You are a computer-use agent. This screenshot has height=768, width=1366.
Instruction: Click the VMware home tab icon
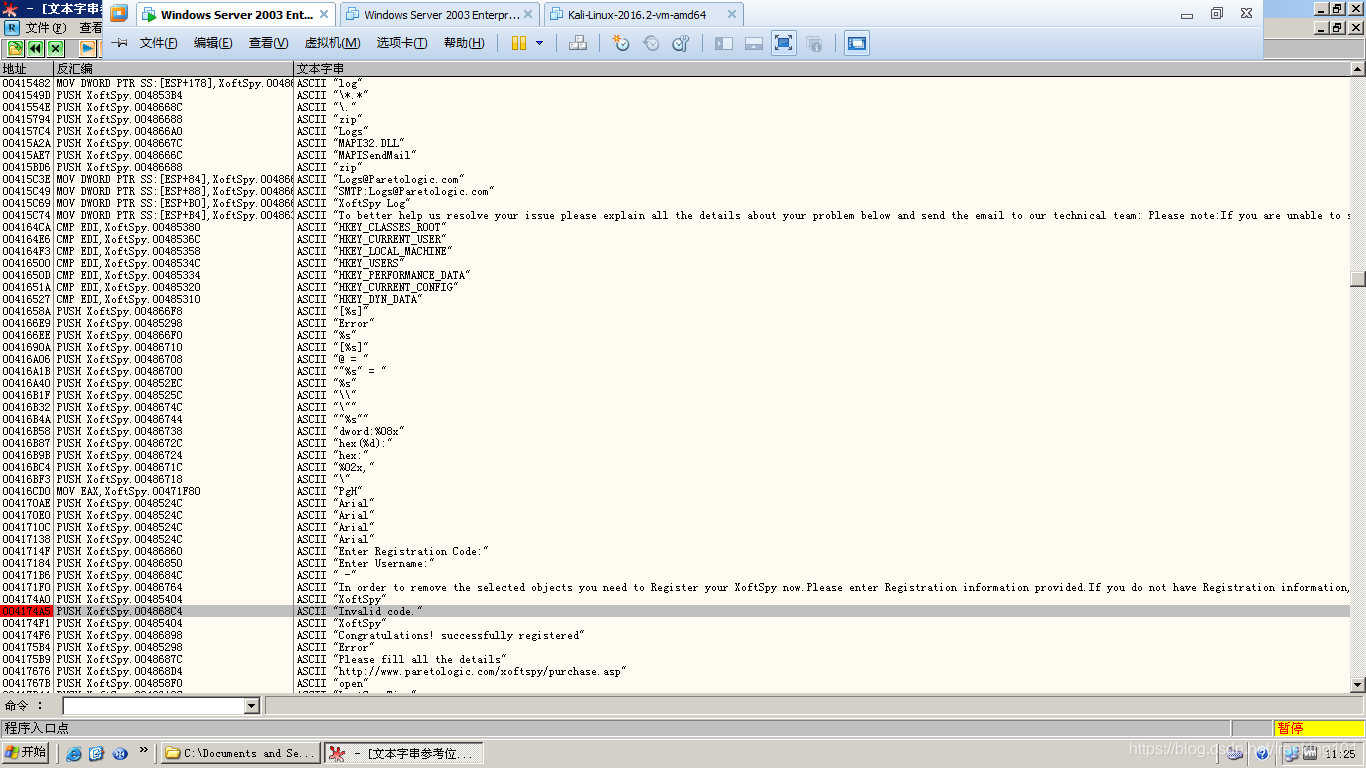tap(119, 14)
